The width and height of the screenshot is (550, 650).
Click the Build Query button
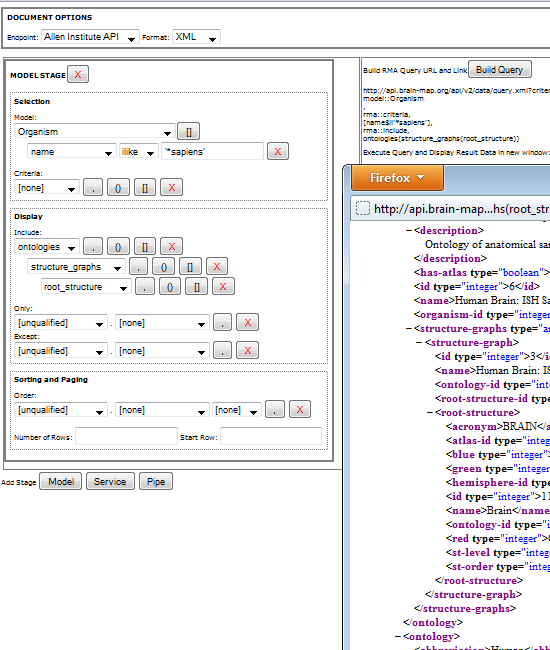pos(499,69)
